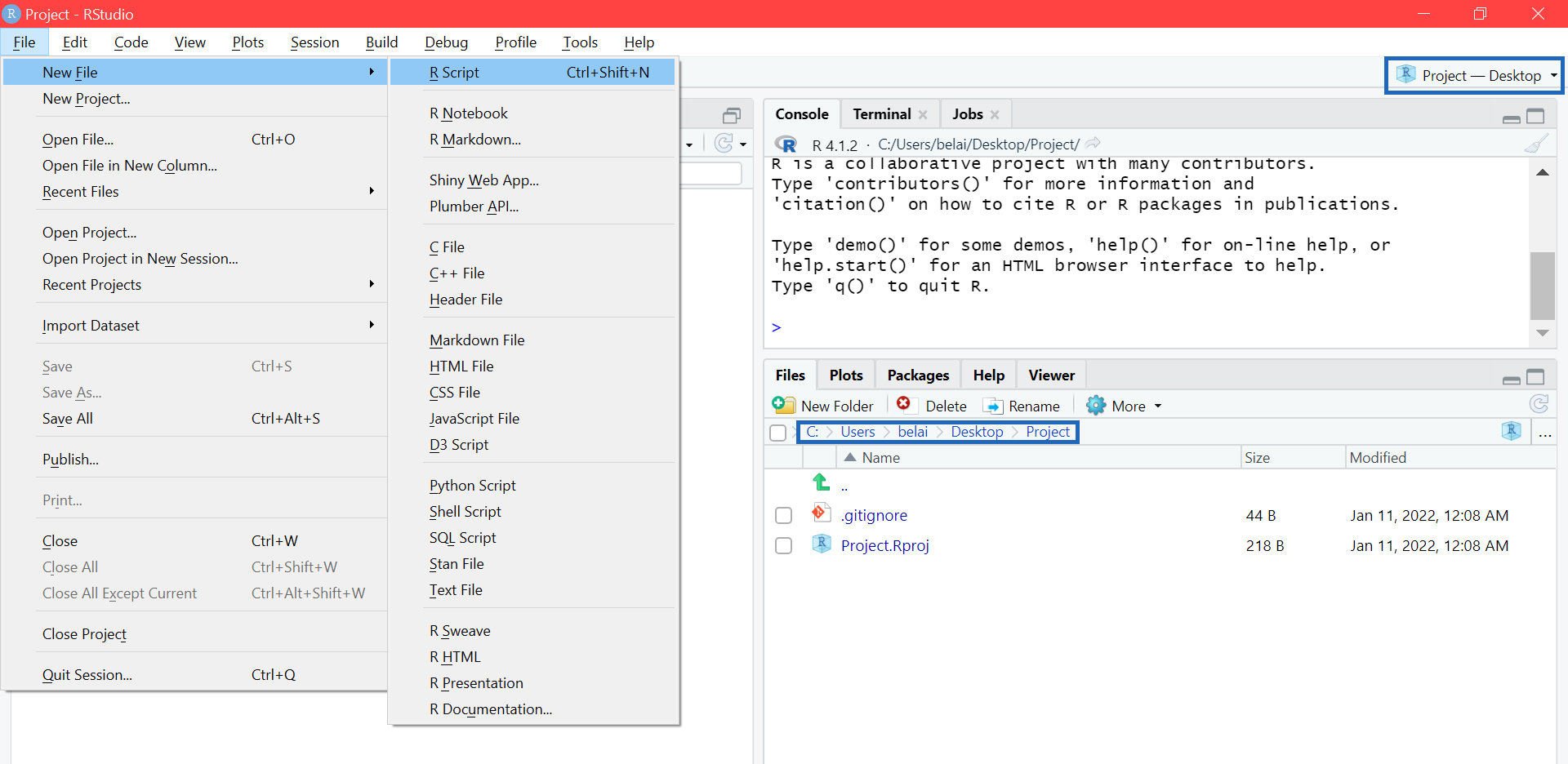Viewport: 1568px width, 764px height.
Task: Click the circular refresh icon behind the menu
Action: [x=724, y=144]
